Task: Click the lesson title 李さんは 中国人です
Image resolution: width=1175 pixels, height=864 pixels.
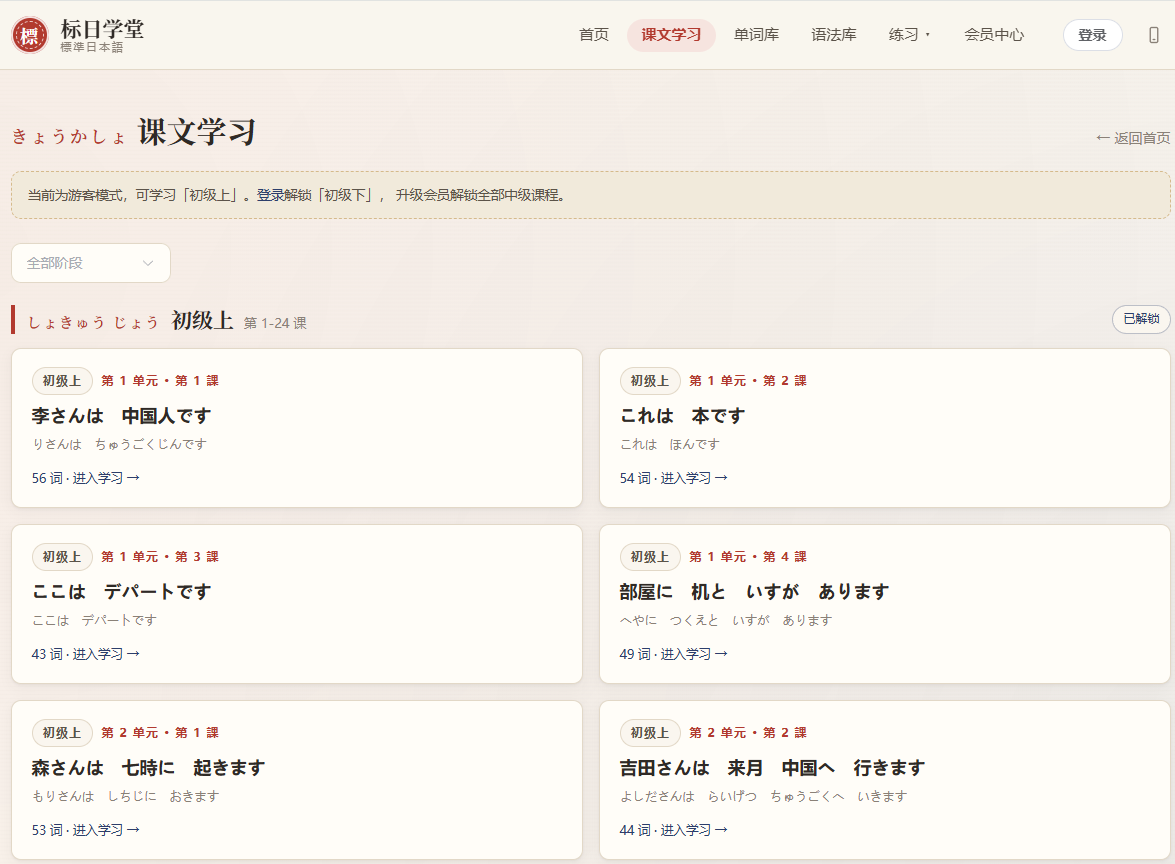Action: point(121,416)
